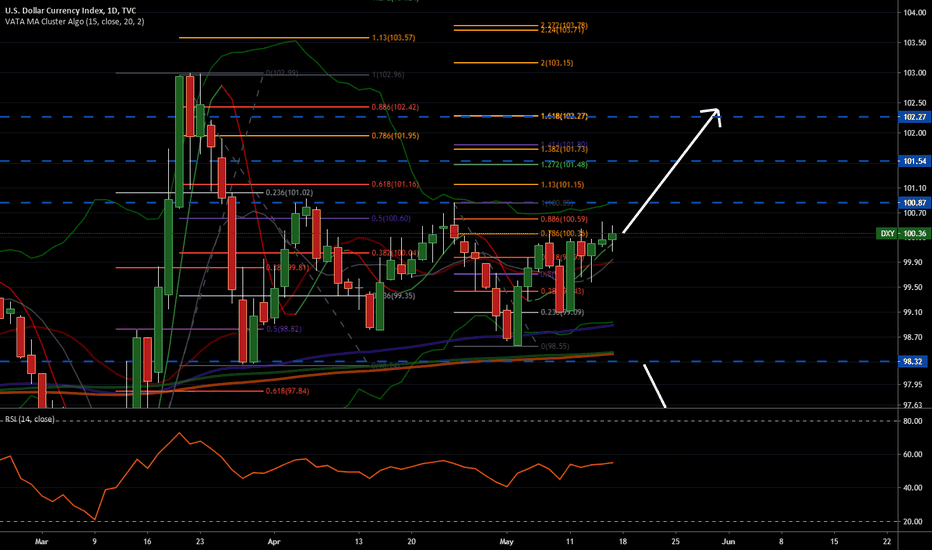Click the 102.50 value on the price axis
932x550 pixels.
click(x=915, y=103)
